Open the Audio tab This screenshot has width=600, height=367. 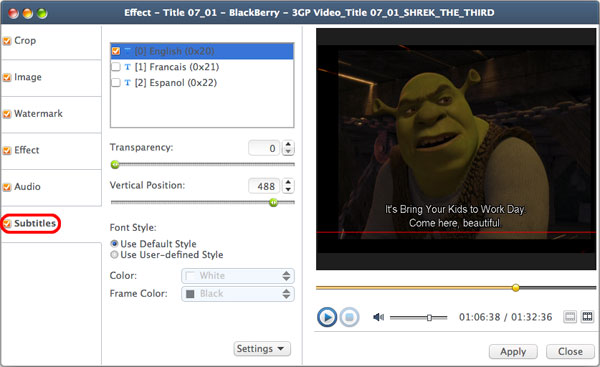pyautogui.click(x=51, y=187)
